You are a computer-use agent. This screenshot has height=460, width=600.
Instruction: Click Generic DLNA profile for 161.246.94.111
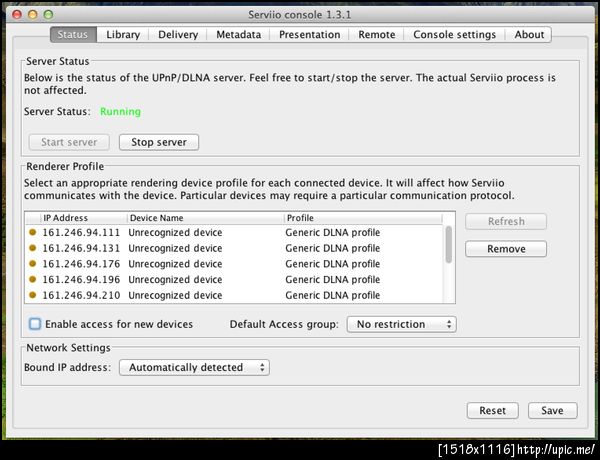pyautogui.click(x=333, y=232)
